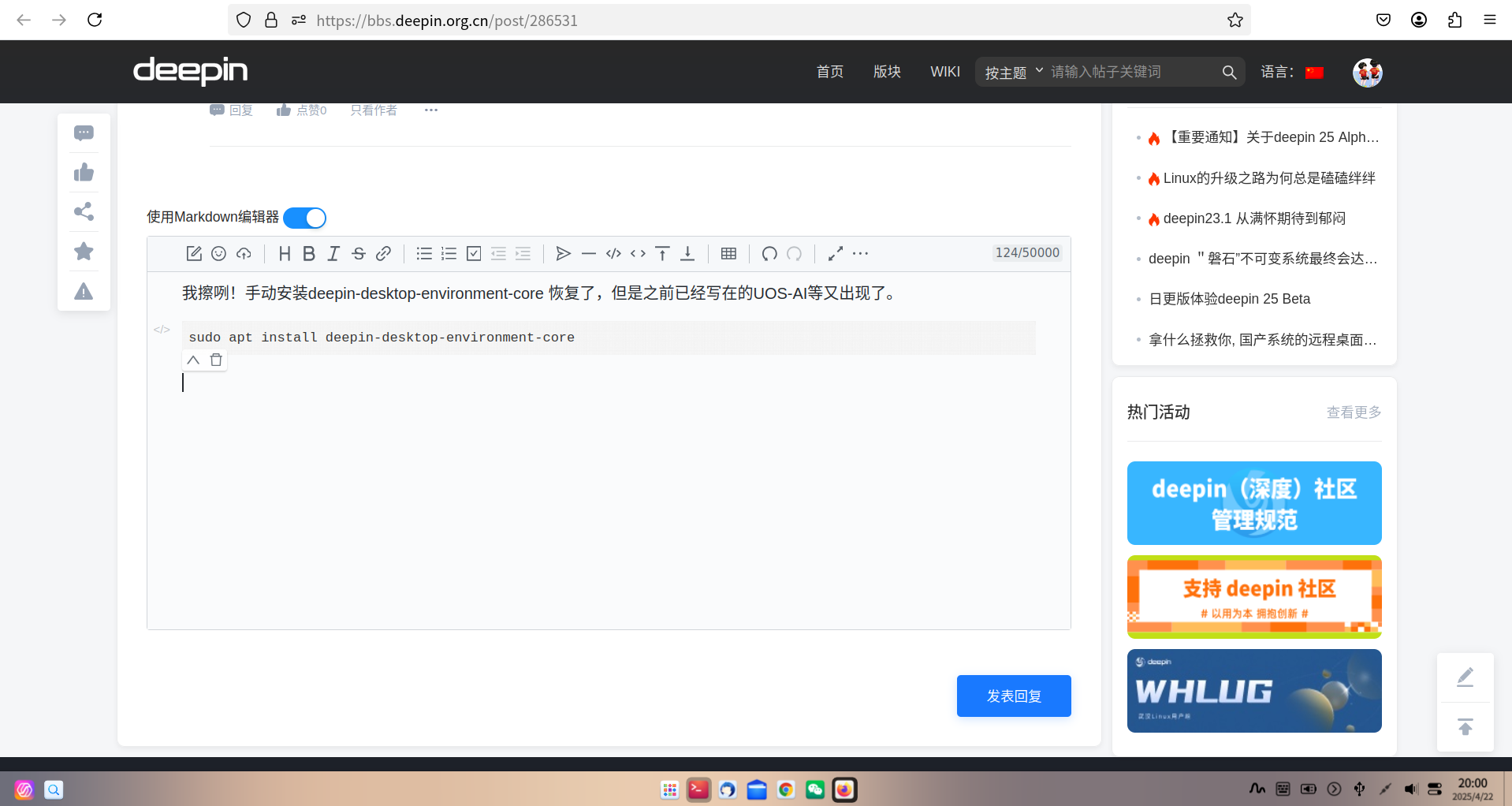The width and height of the screenshot is (1512, 806).
Task: Click the upload cloud icon in editor
Action: tap(244, 253)
